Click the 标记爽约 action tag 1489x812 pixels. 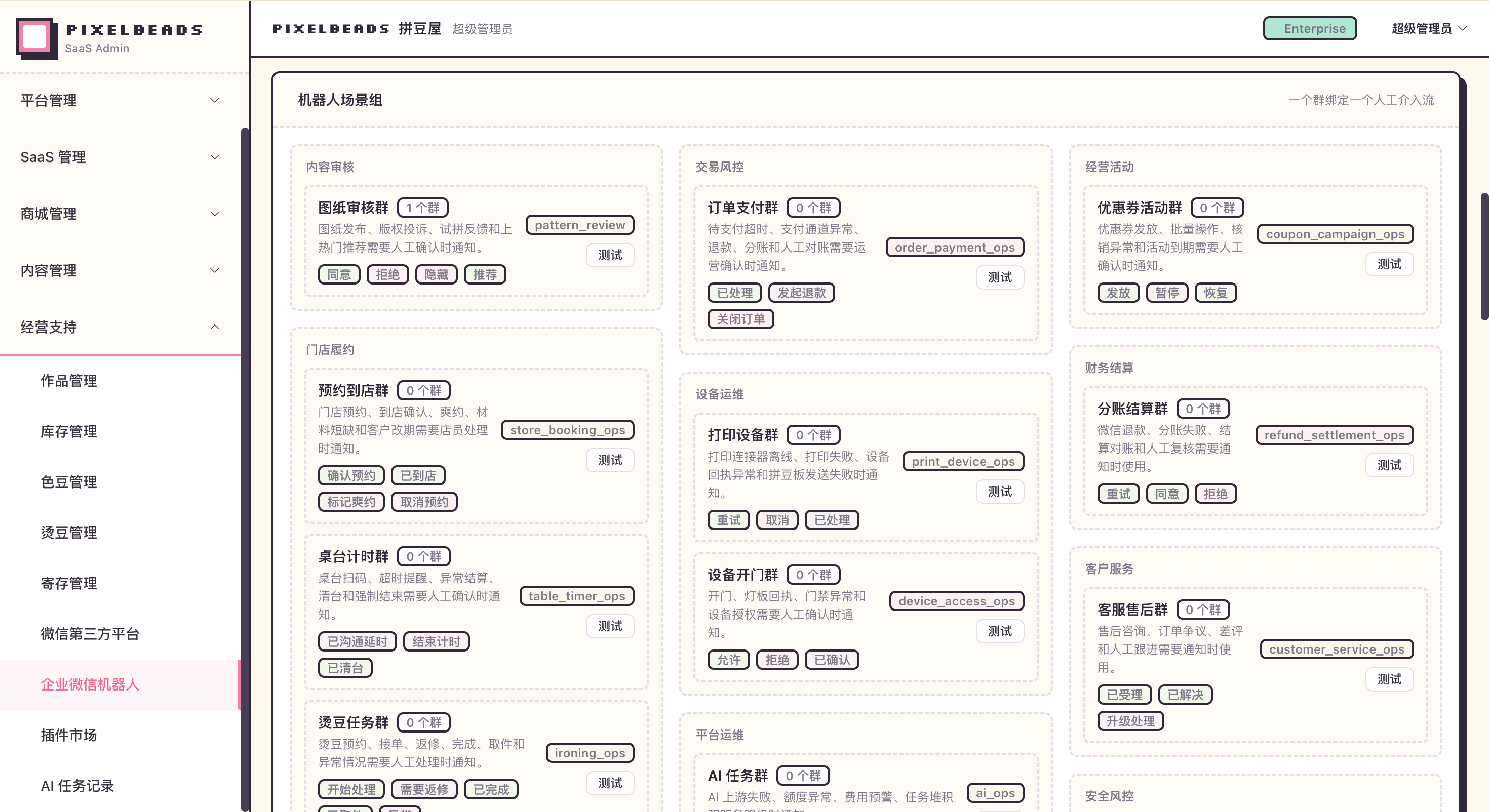point(351,502)
